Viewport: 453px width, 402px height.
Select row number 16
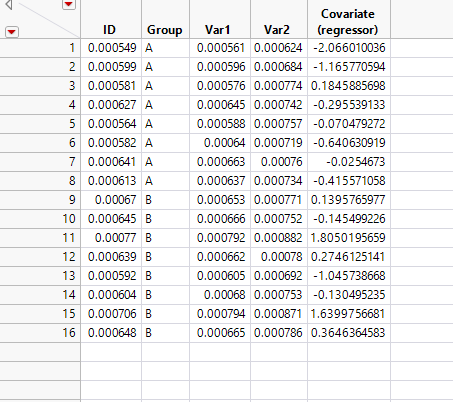click(x=40, y=333)
